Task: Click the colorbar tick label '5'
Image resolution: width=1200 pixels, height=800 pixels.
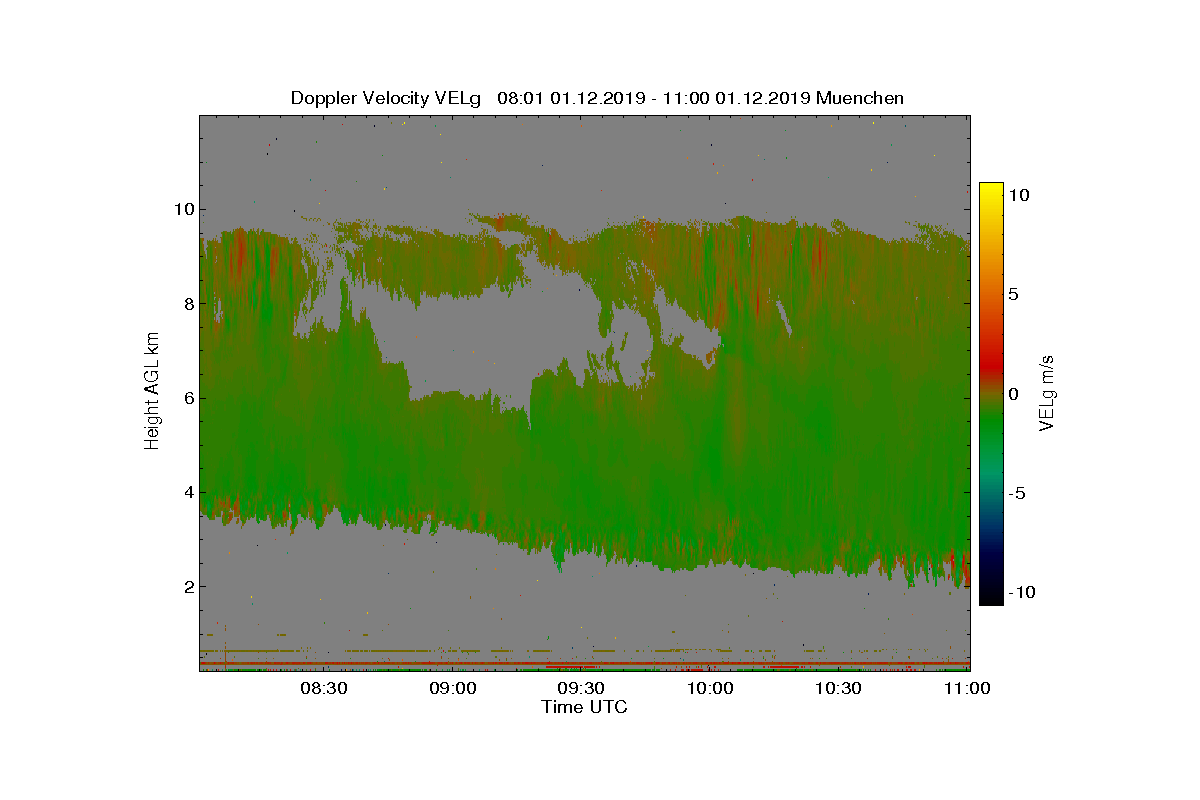Action: (1012, 294)
